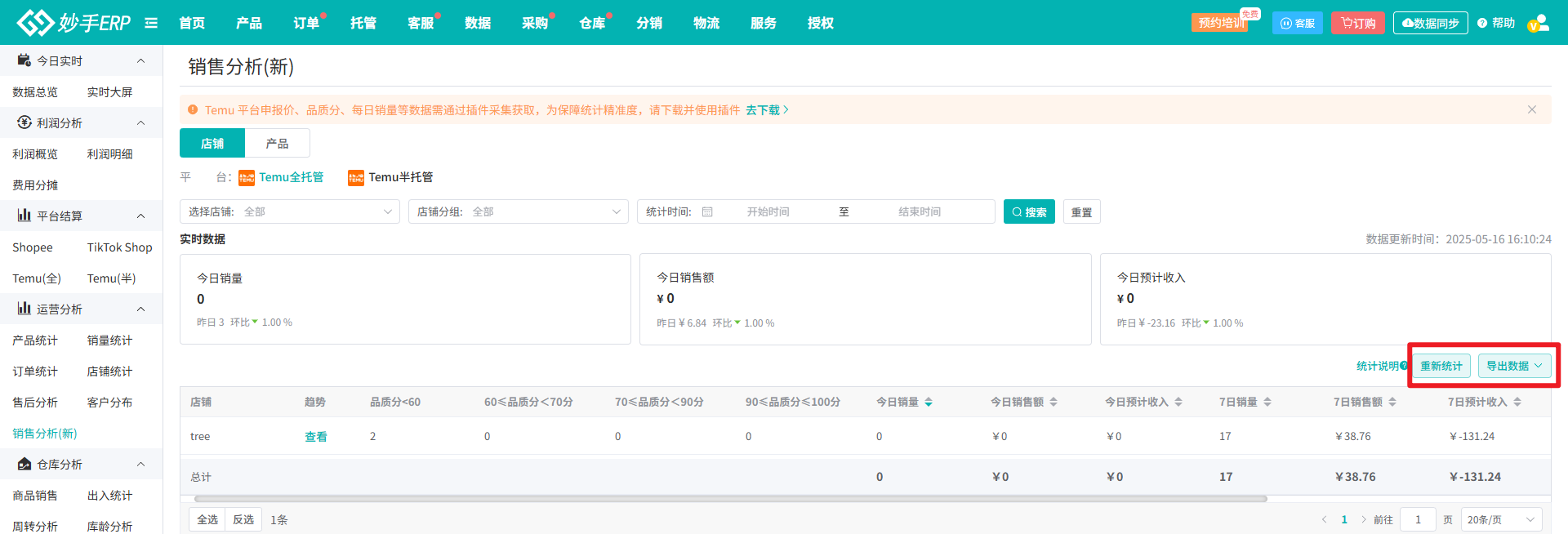
Task: Click the user avatar icon
Action: [x=1539, y=23]
